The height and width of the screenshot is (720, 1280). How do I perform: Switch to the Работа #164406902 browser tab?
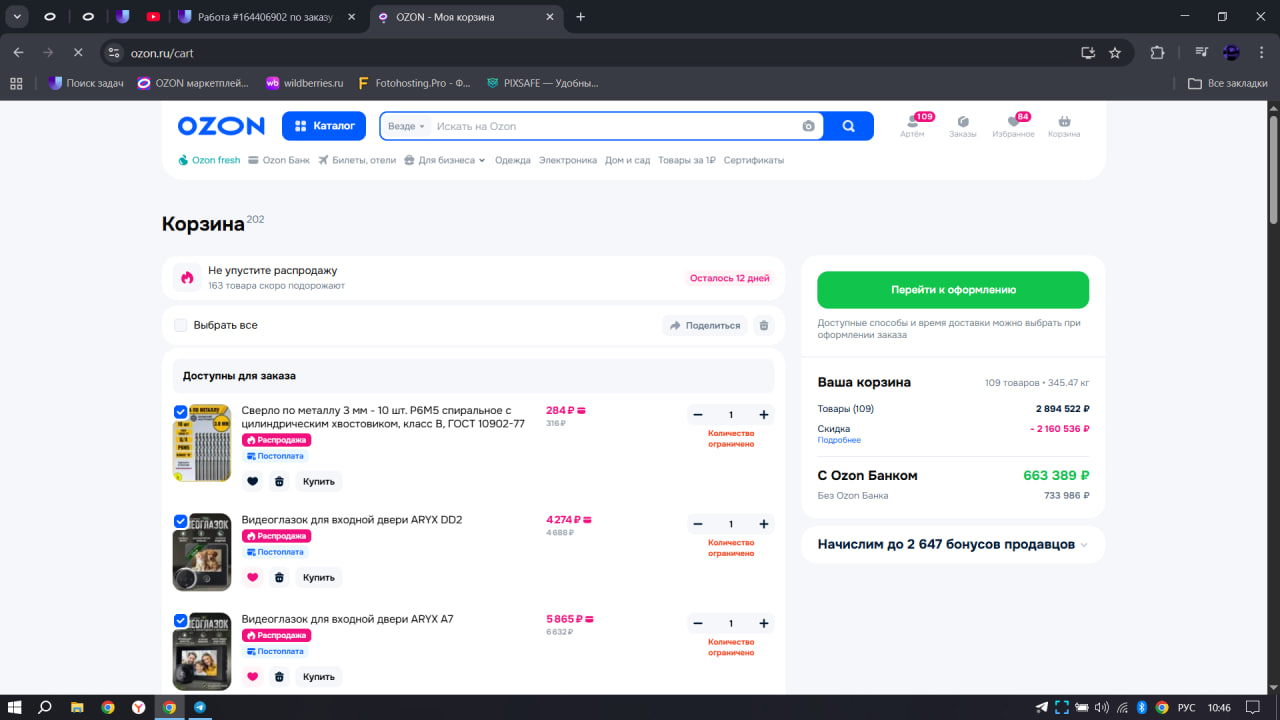pos(267,17)
